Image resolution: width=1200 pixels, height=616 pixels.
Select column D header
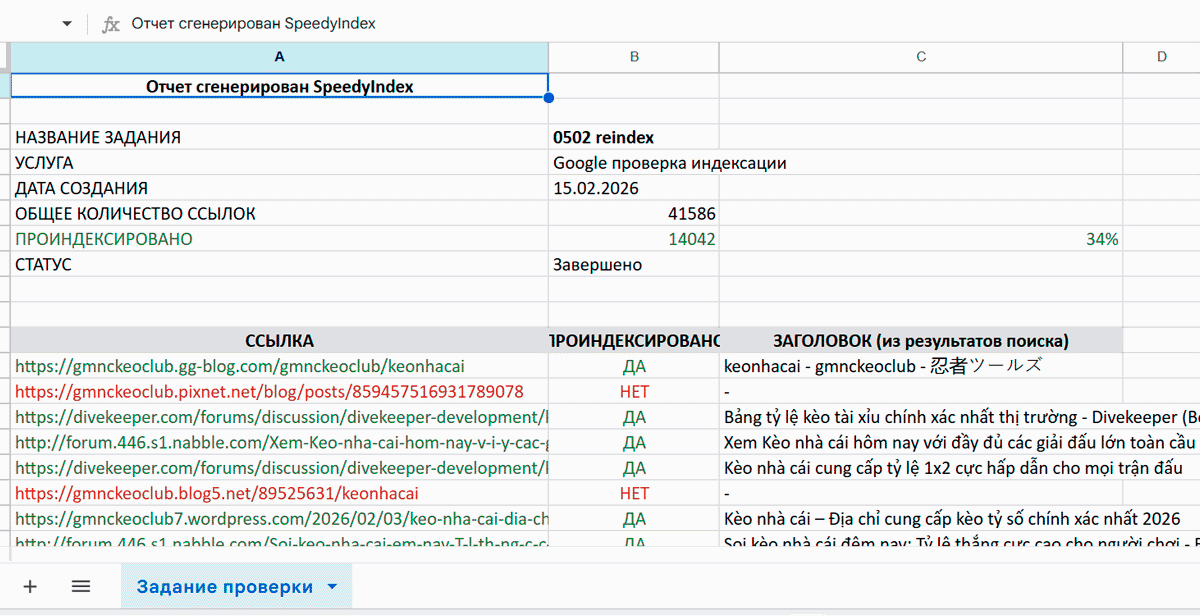(x=1161, y=57)
